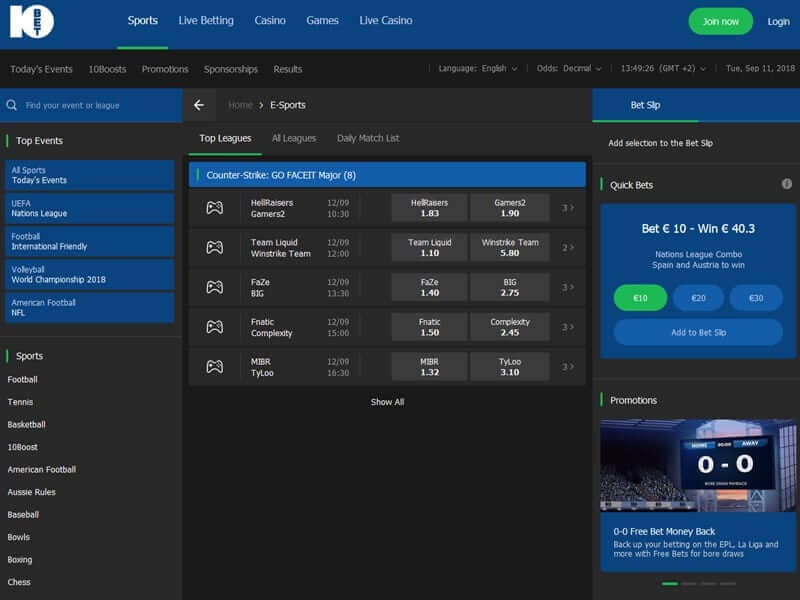Bet on HellRaisers at 1.83

pos(430,208)
